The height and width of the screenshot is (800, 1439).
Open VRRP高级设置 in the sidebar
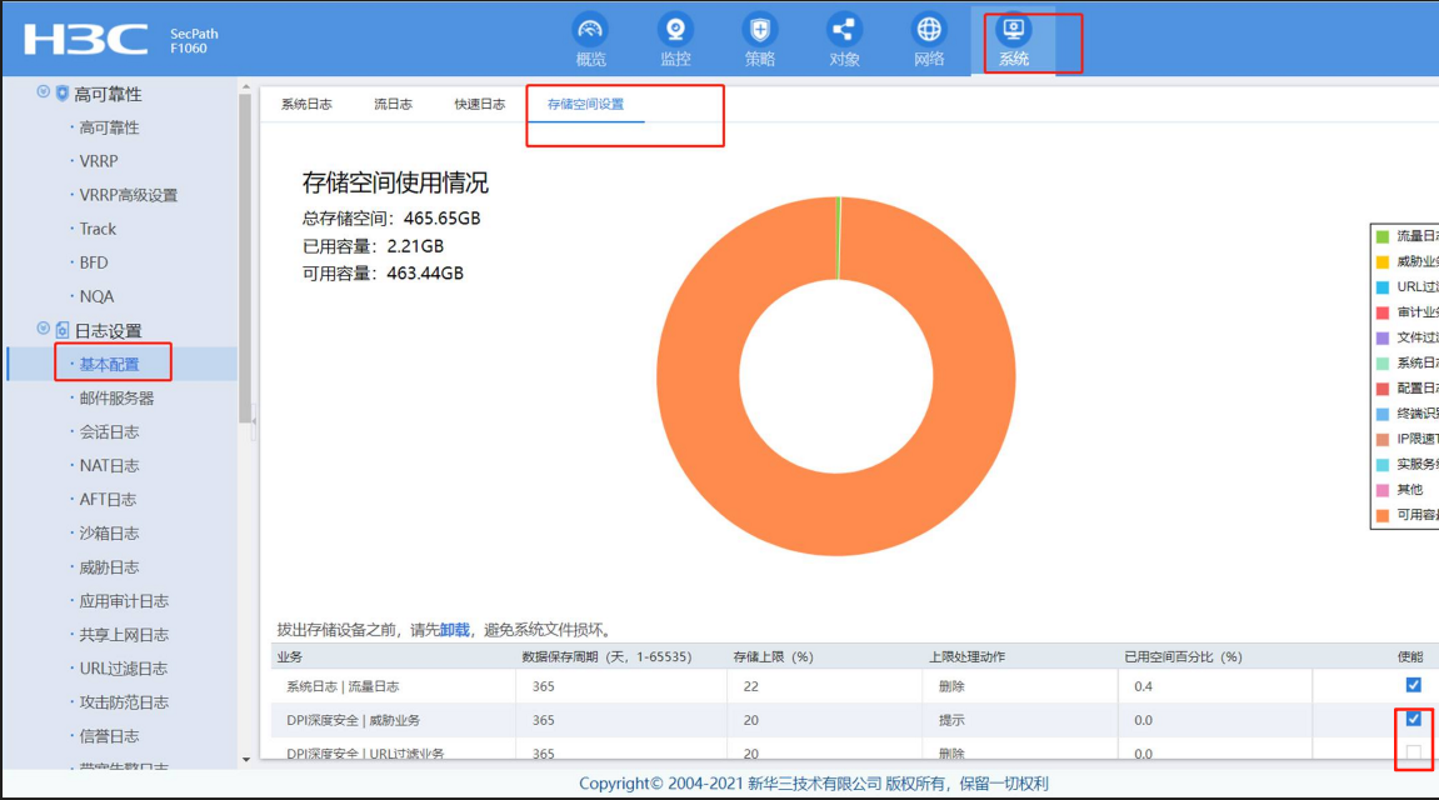(128, 195)
